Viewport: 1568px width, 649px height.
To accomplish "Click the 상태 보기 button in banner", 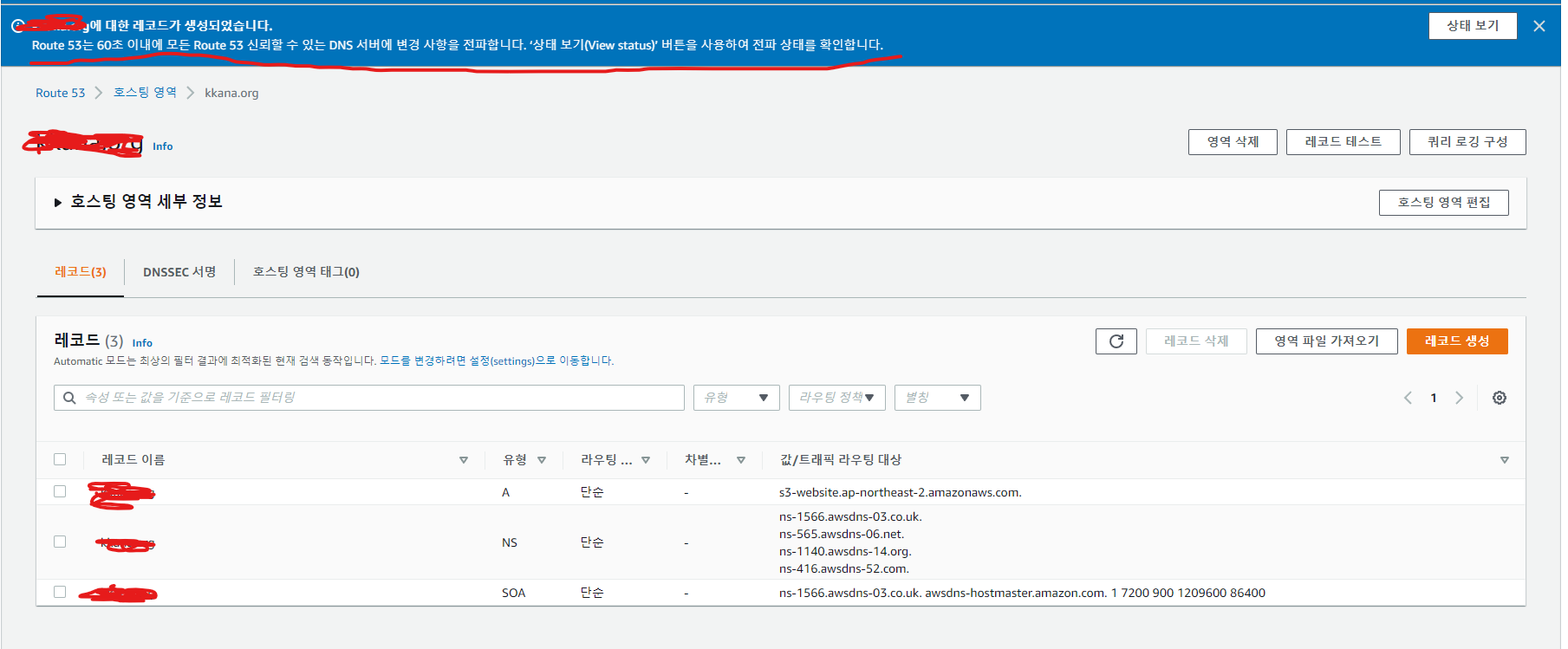I will pyautogui.click(x=1473, y=26).
